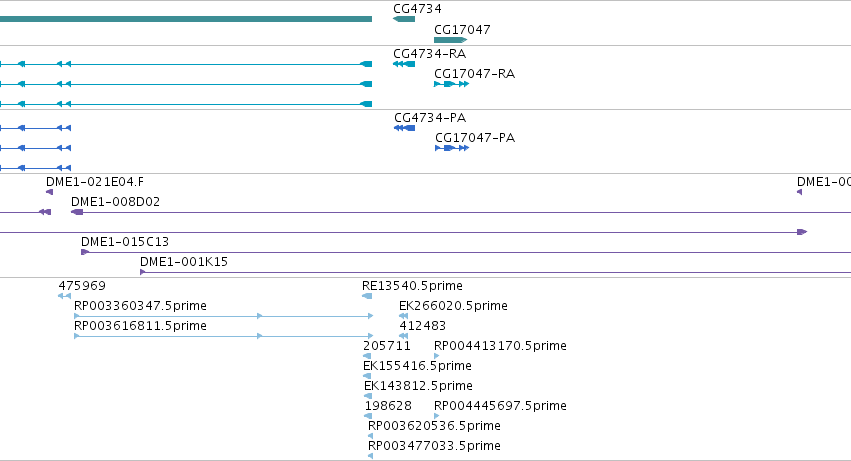This screenshot has height=461, width=851.
Task: Click the RP003477033.5prime EST label
Action: [x=434, y=446]
